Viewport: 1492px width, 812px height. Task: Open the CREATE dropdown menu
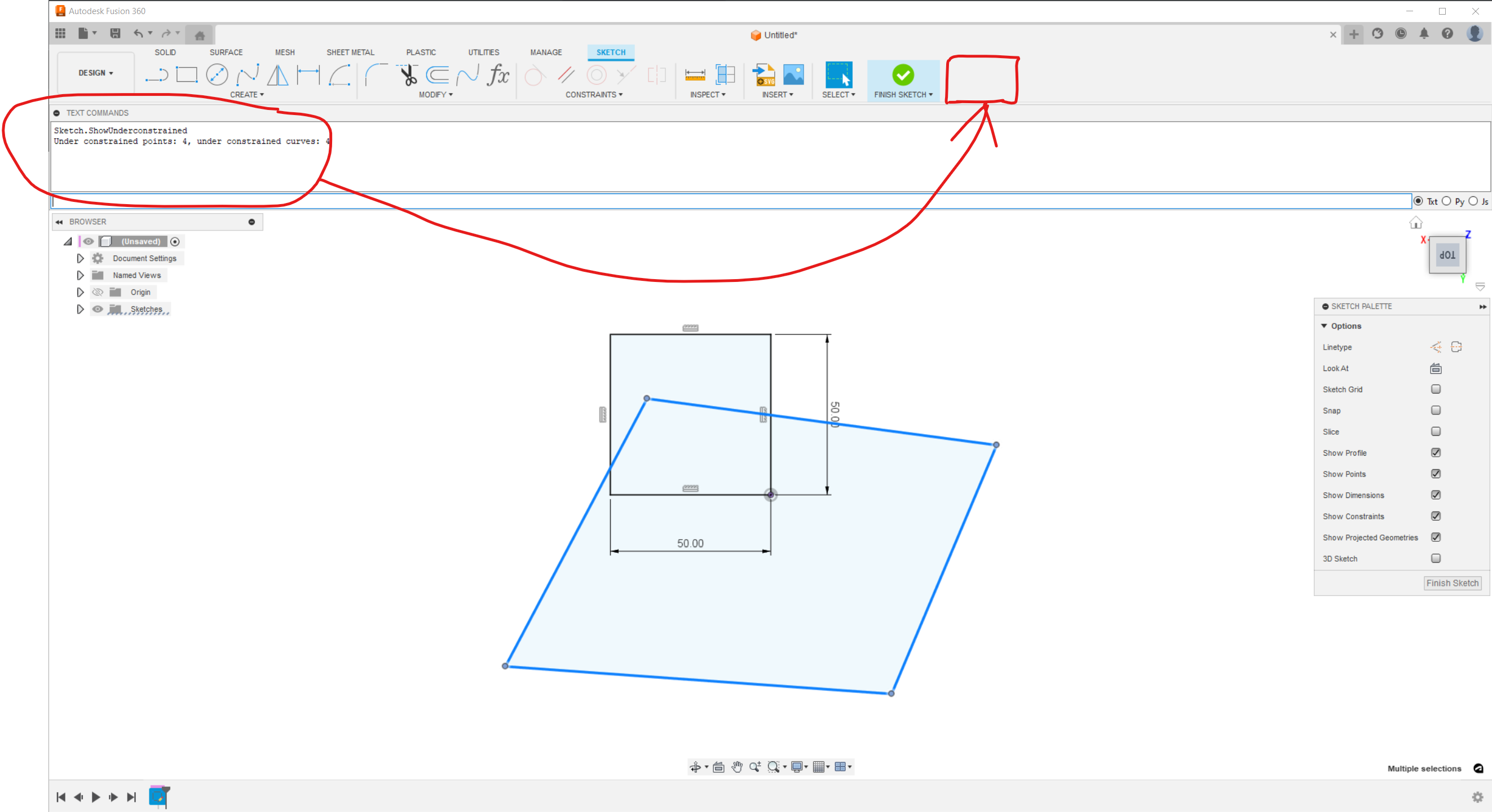247,94
